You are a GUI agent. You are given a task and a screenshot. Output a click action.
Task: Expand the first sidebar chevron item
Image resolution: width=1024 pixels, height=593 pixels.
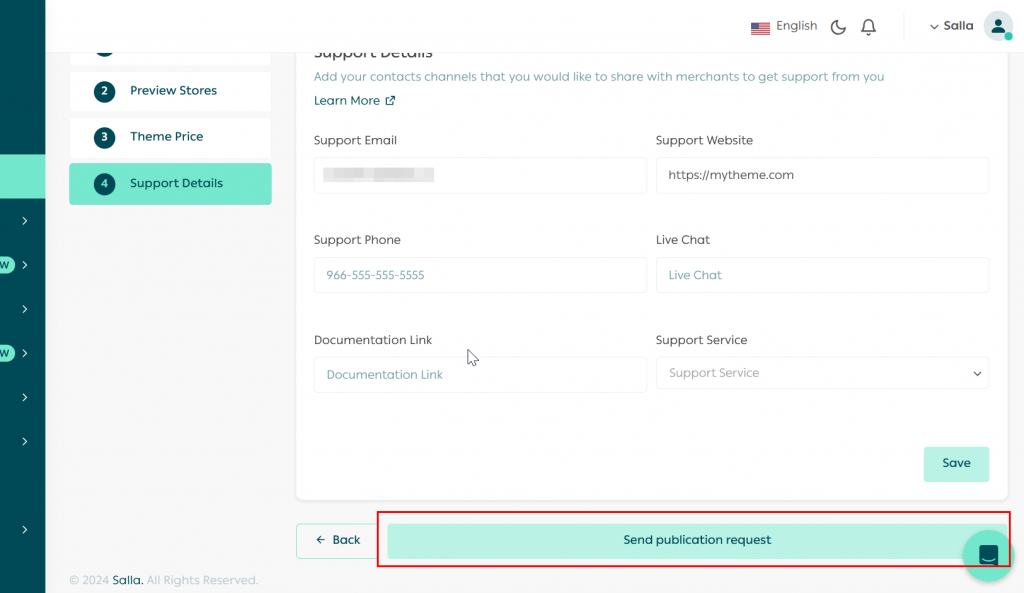[x=24, y=220]
